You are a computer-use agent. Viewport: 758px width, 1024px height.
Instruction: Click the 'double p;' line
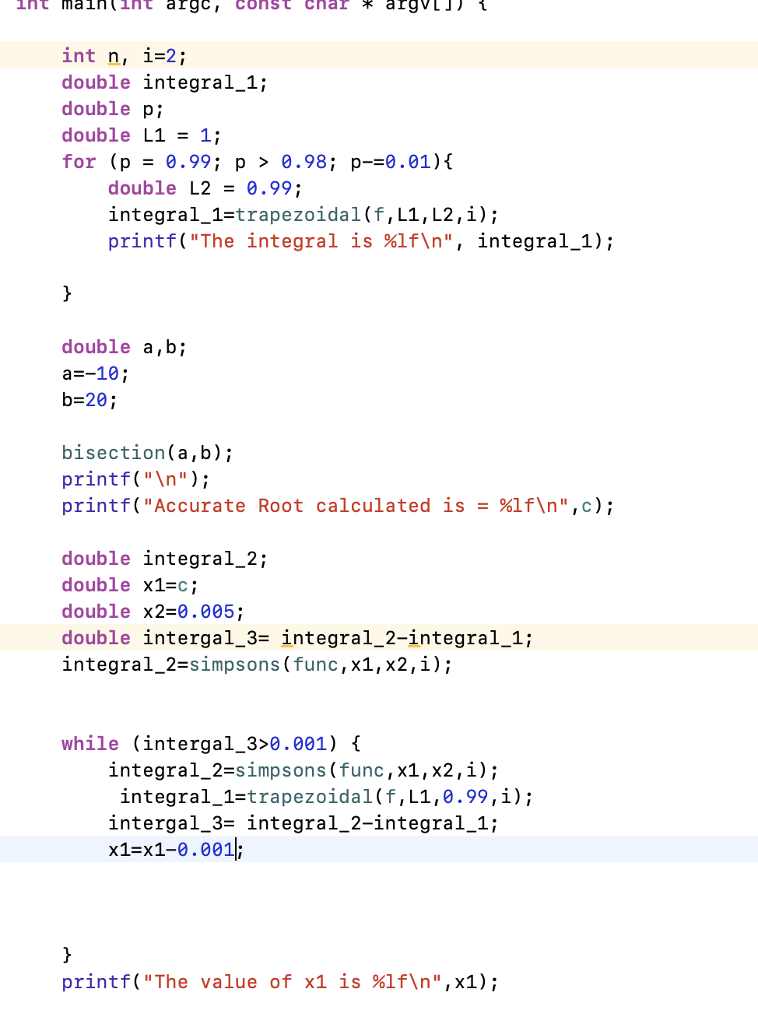112,108
